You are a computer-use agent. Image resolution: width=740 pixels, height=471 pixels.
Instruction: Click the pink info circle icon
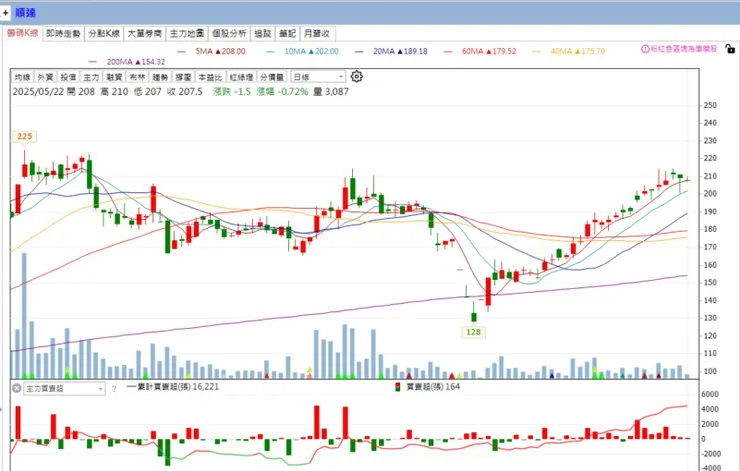pyautogui.click(x=645, y=49)
